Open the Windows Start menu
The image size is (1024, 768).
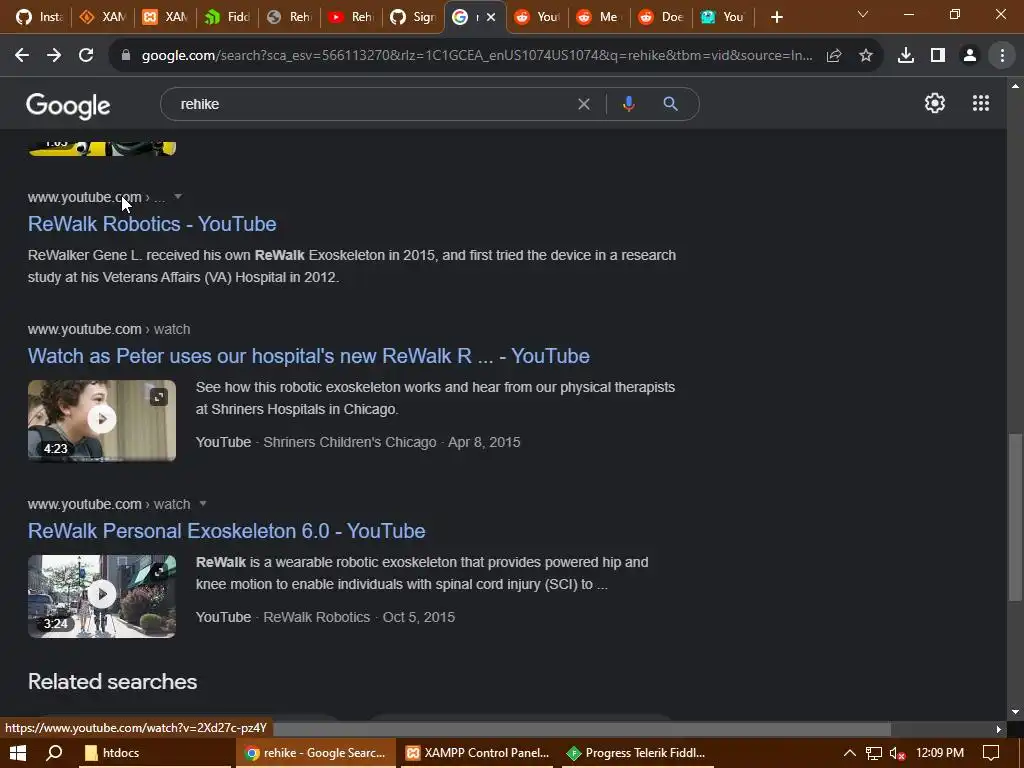pos(18,753)
